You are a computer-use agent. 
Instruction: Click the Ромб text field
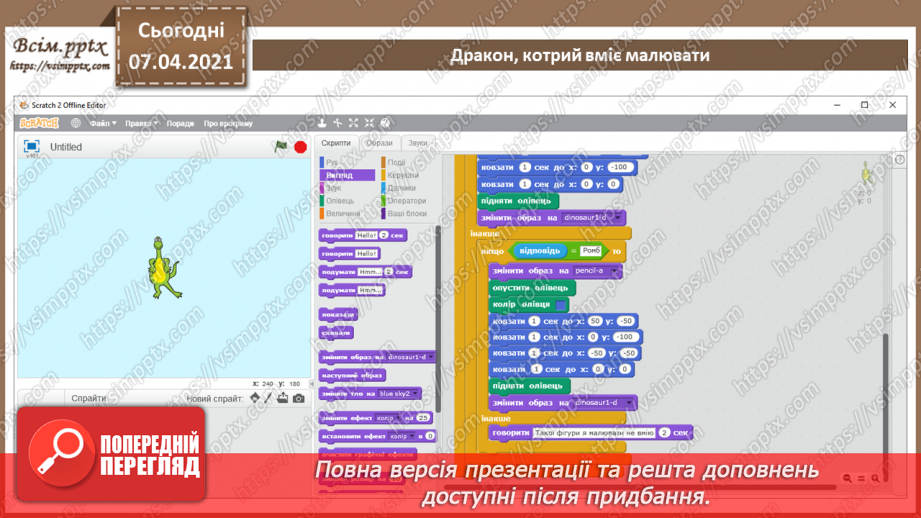(x=591, y=251)
